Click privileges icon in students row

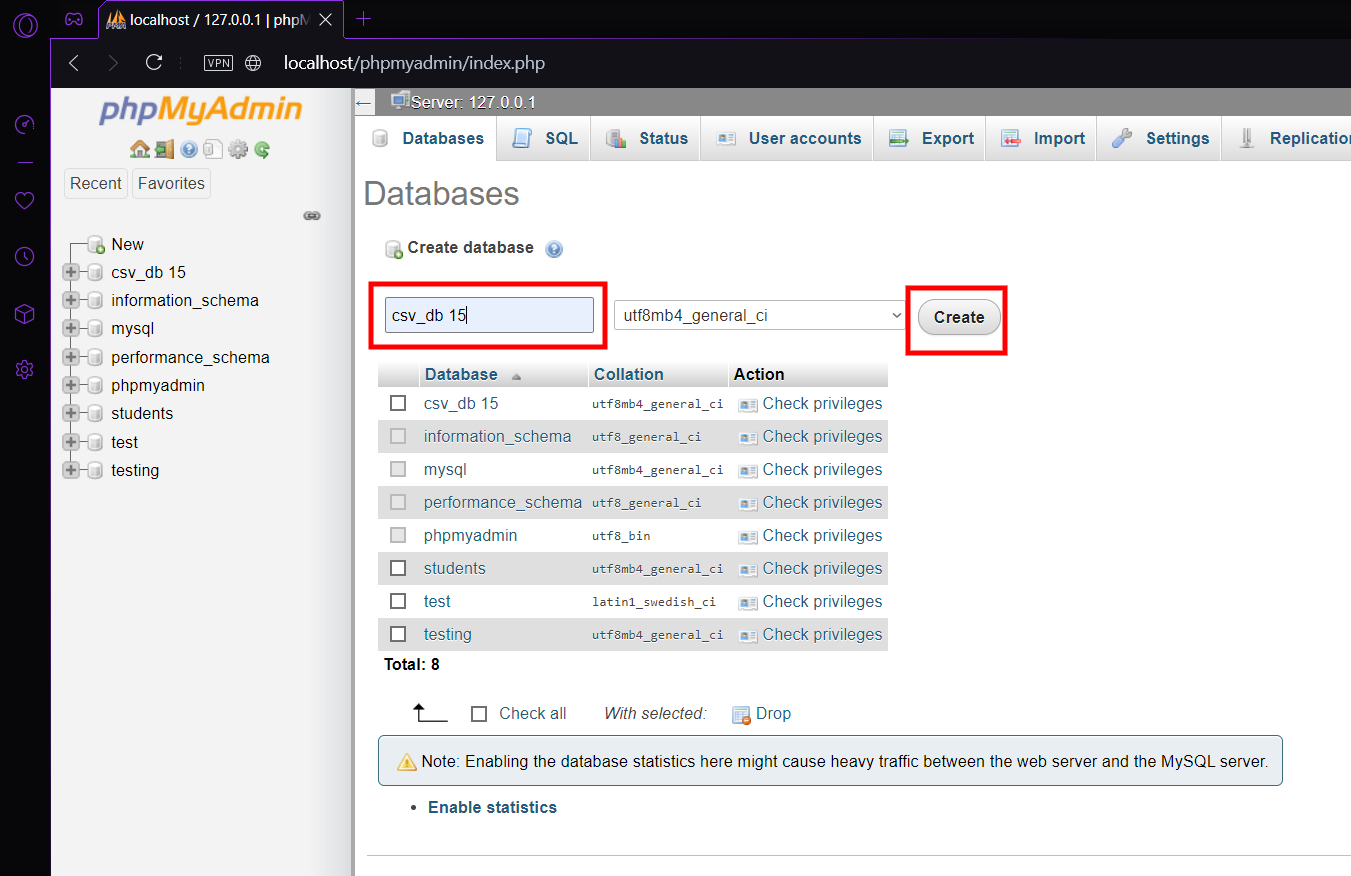tap(748, 570)
